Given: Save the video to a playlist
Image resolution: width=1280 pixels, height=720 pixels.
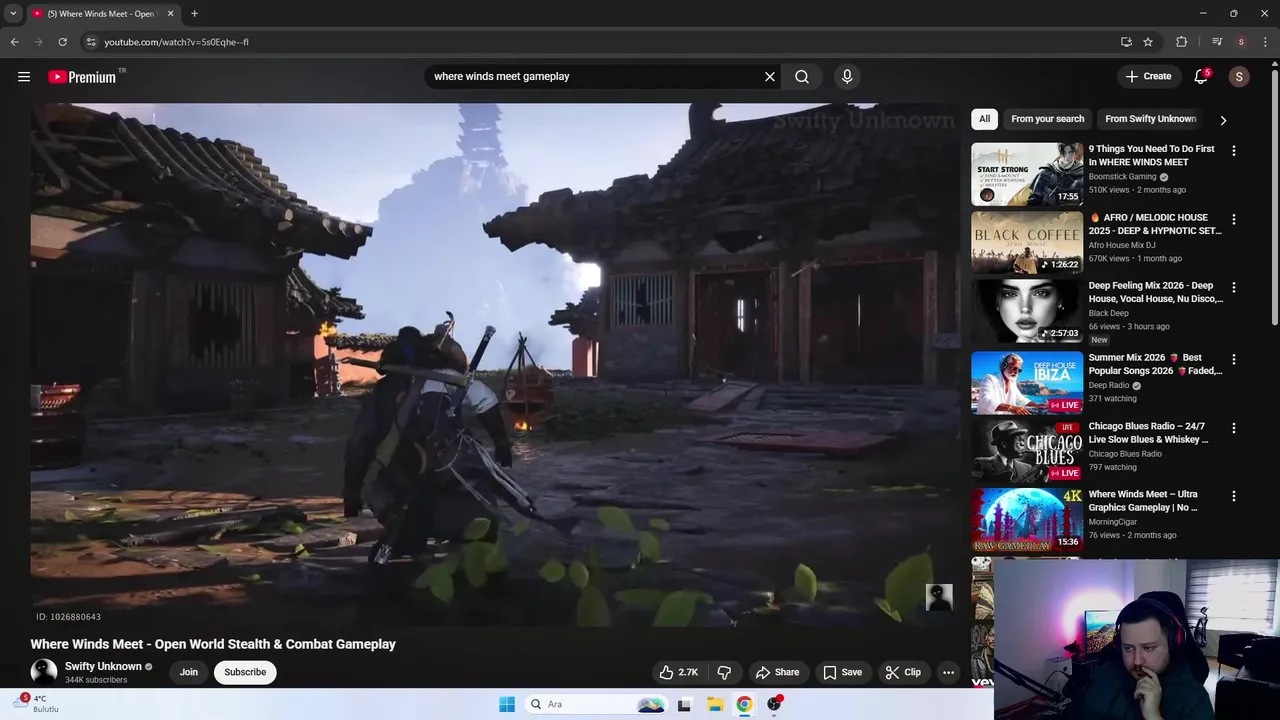Looking at the screenshot, I should point(842,672).
